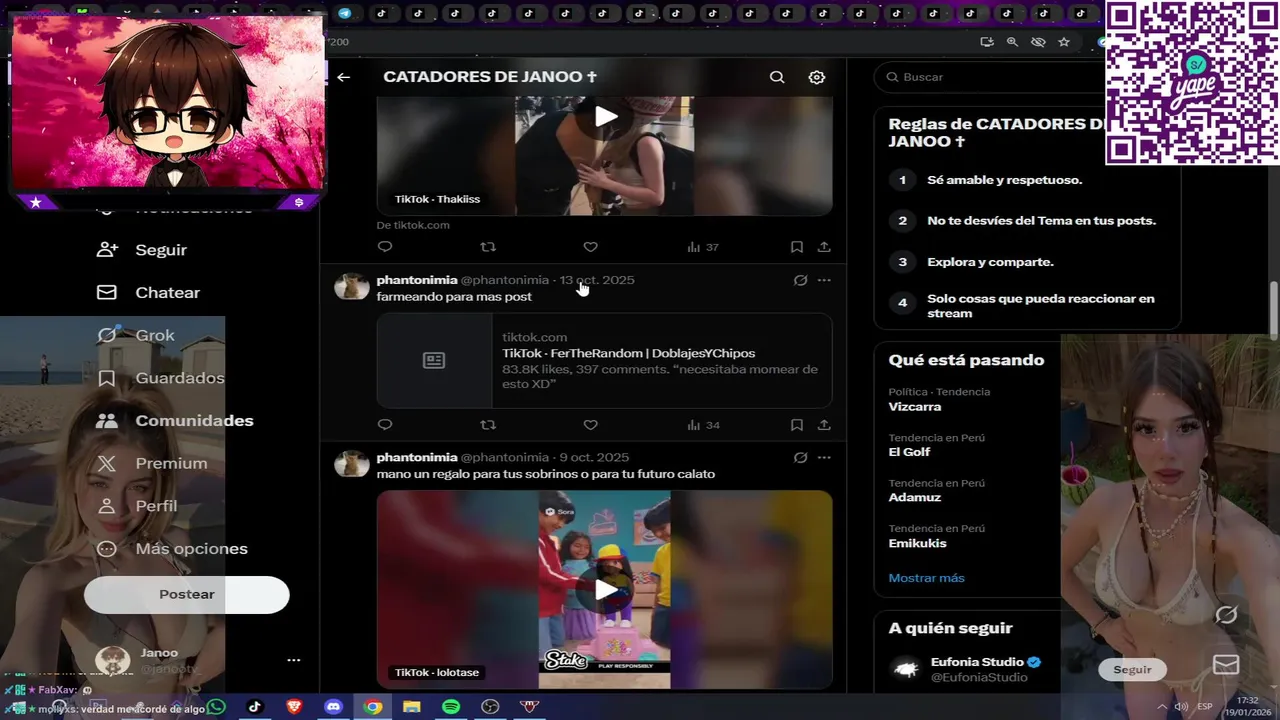Open the 'De tiktok.com' source link
This screenshot has height=720, width=1280.
[413, 225]
